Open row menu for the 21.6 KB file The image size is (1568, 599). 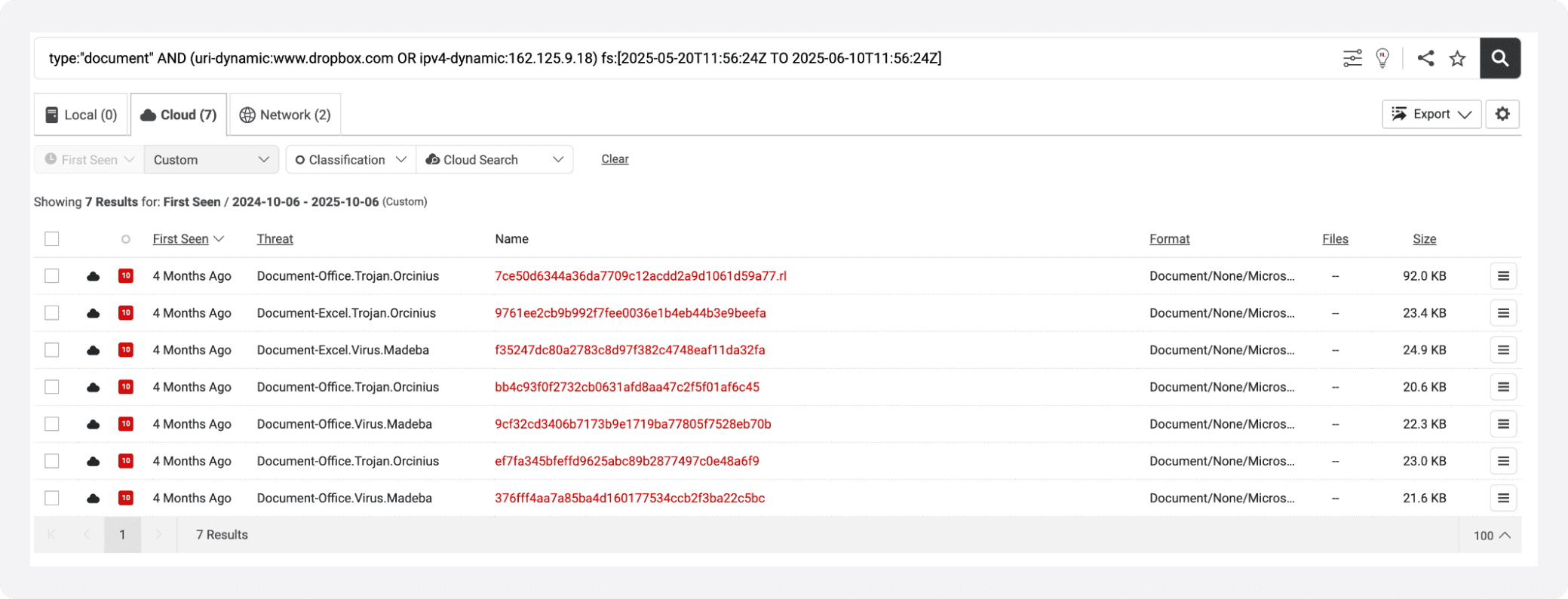point(1502,498)
